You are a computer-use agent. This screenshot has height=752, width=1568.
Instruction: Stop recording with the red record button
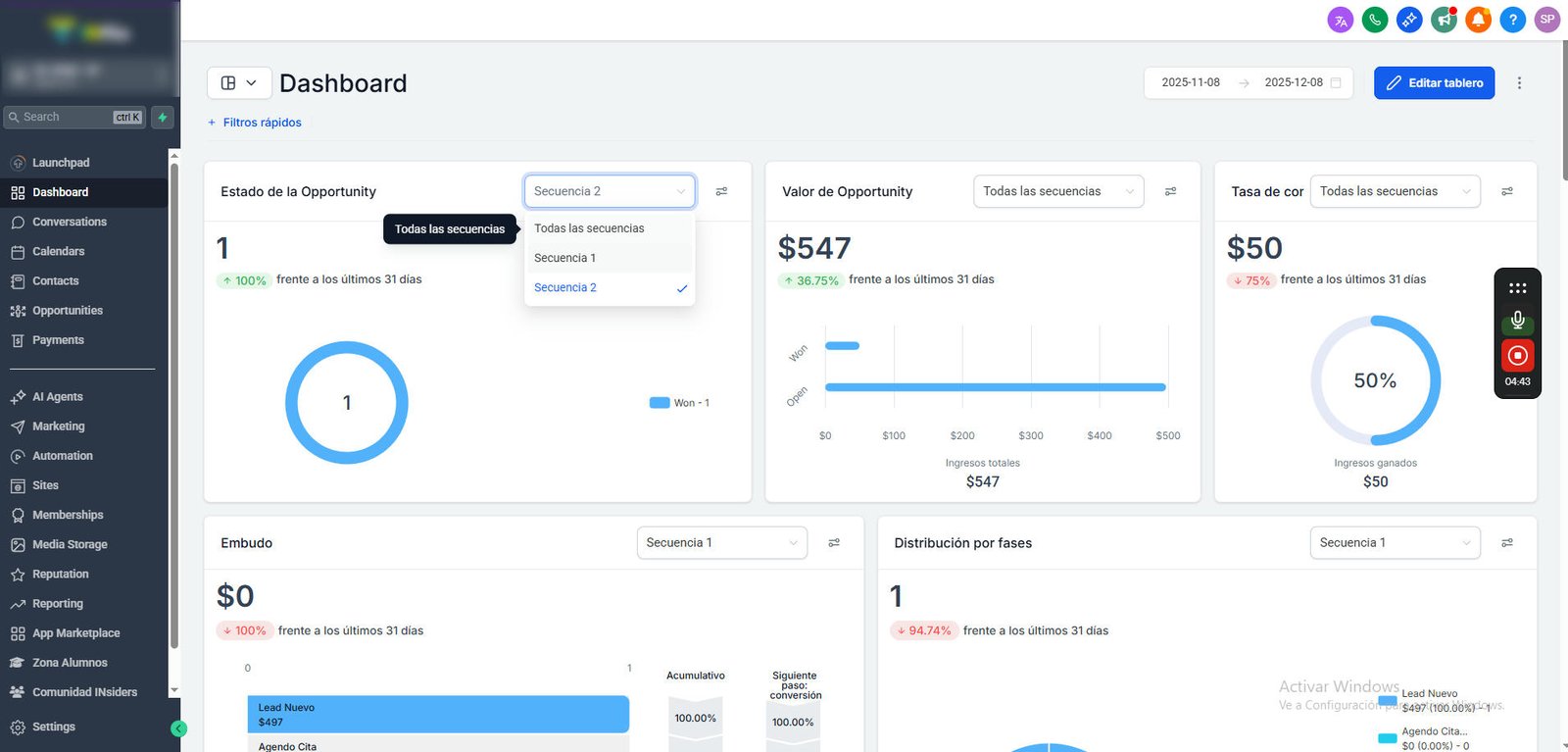point(1517,355)
